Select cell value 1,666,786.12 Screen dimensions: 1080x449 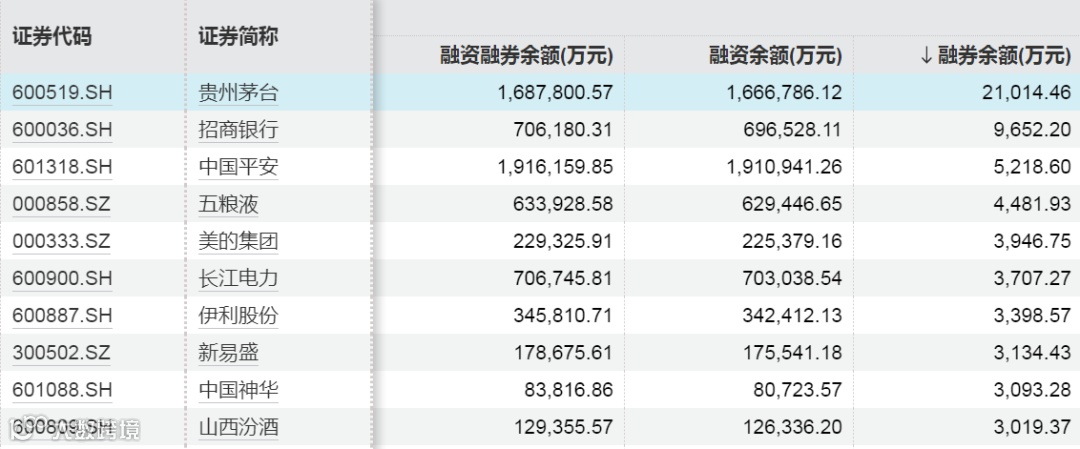(x=784, y=93)
